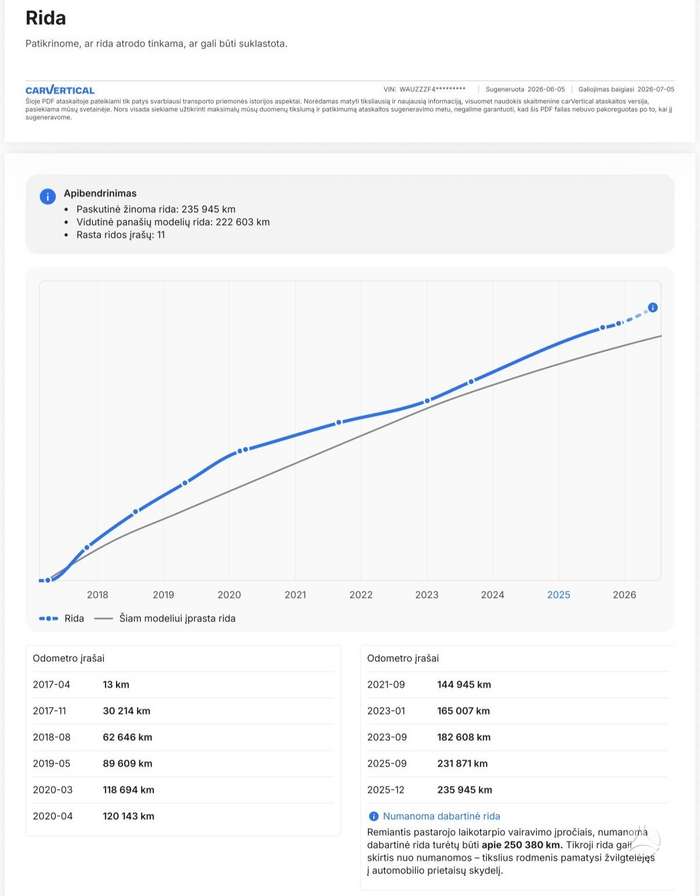Select the 2017-11 odometer row with 30 214 km
Screen dimensions: 700x896
coord(183,711)
